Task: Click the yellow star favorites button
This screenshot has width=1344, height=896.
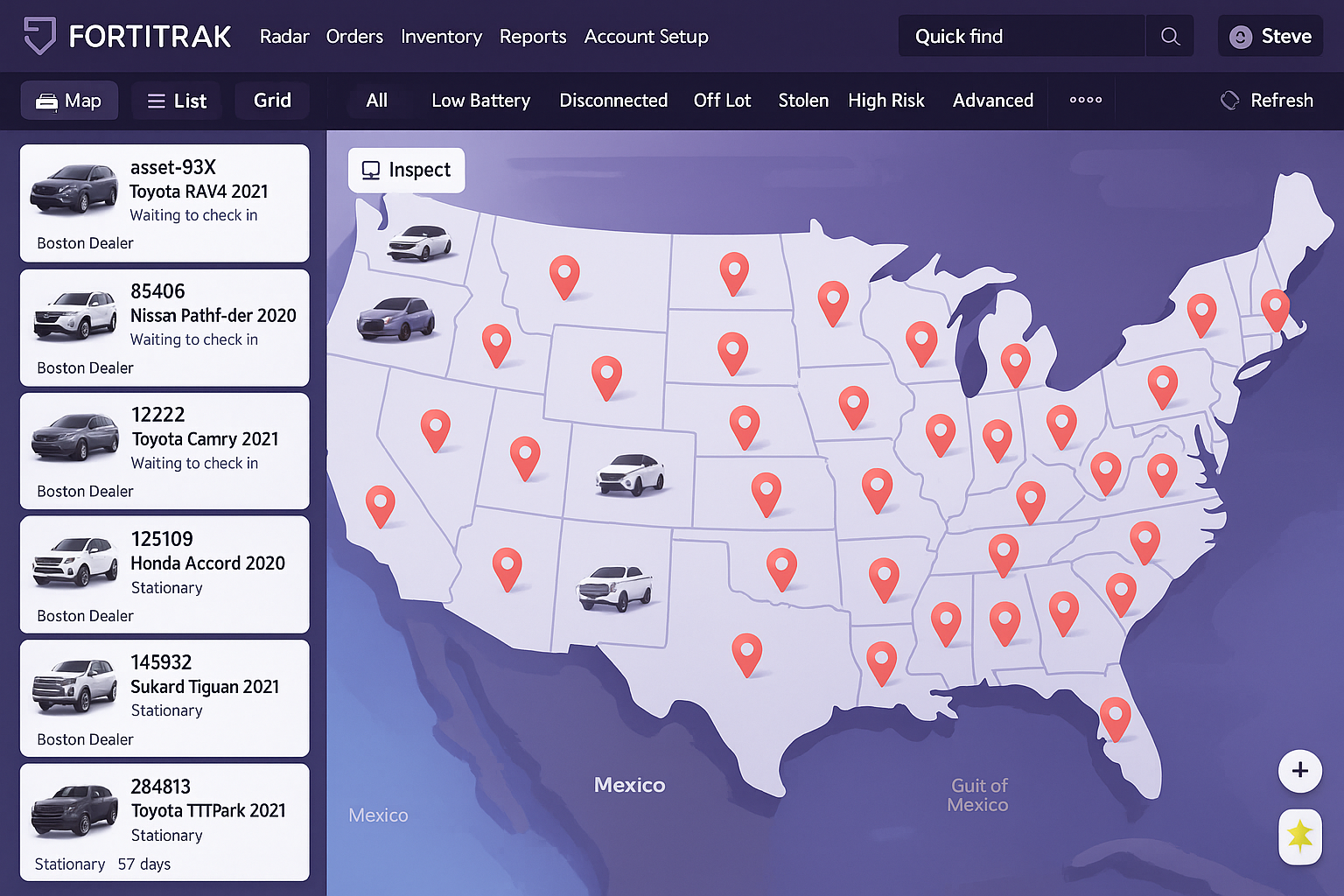Action: [x=1299, y=836]
